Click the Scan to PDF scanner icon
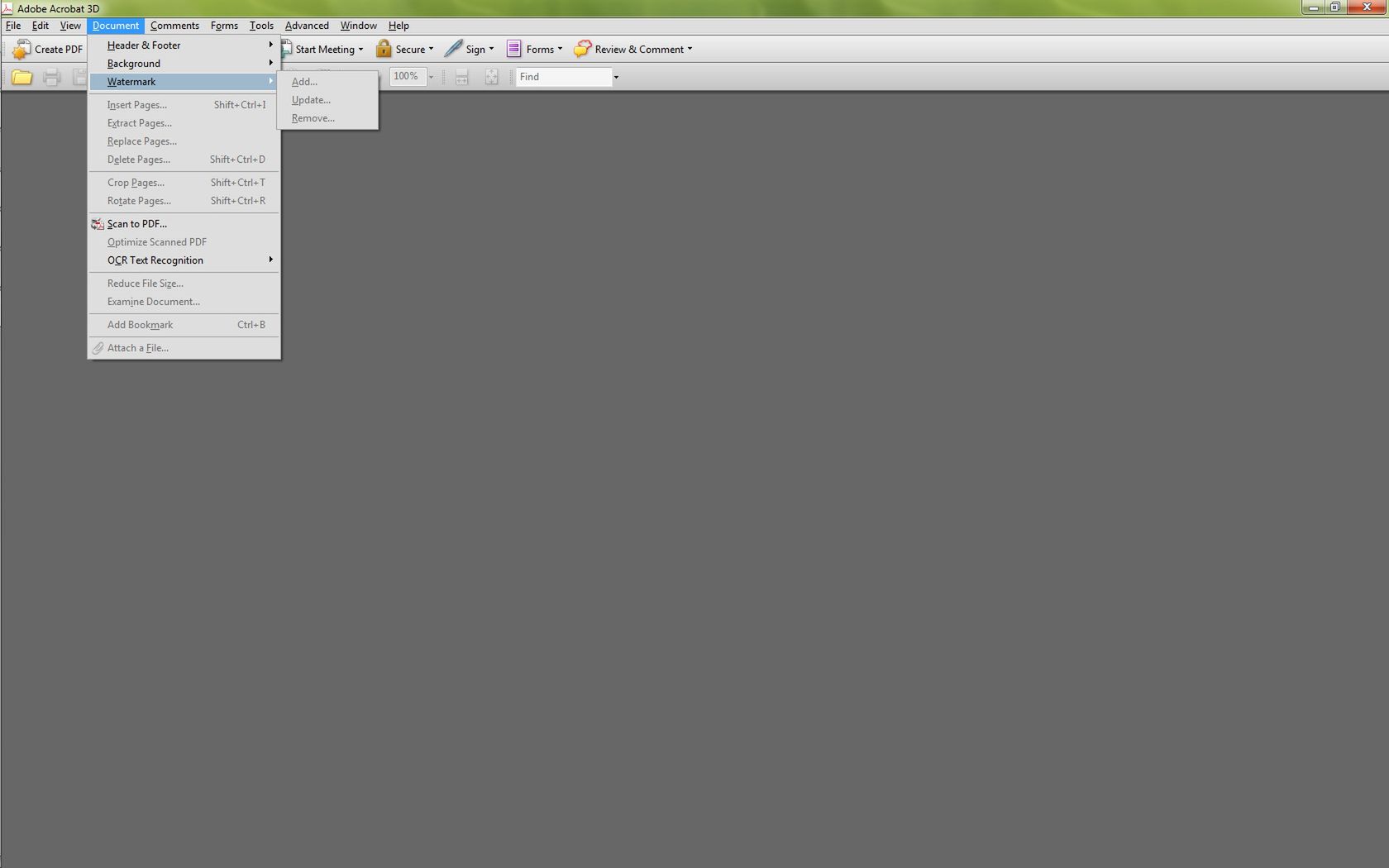 point(98,224)
